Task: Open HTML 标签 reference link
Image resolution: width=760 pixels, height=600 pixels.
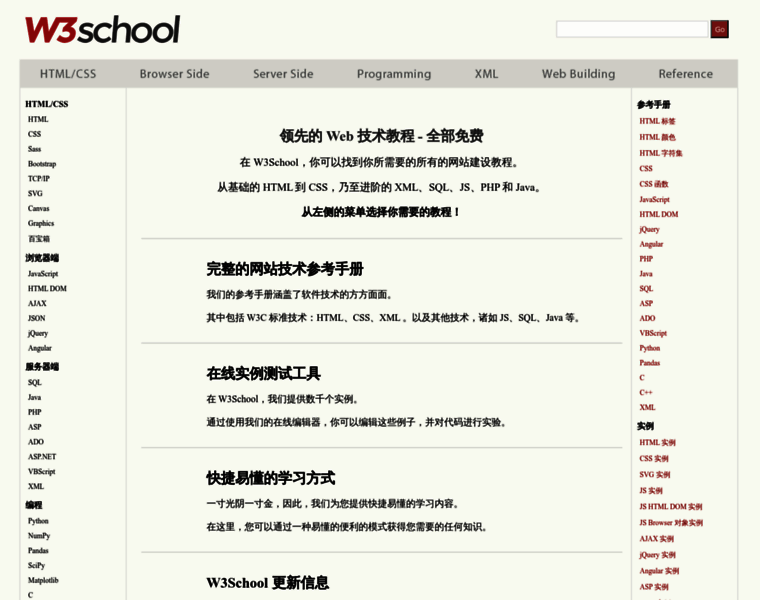Action: point(657,121)
